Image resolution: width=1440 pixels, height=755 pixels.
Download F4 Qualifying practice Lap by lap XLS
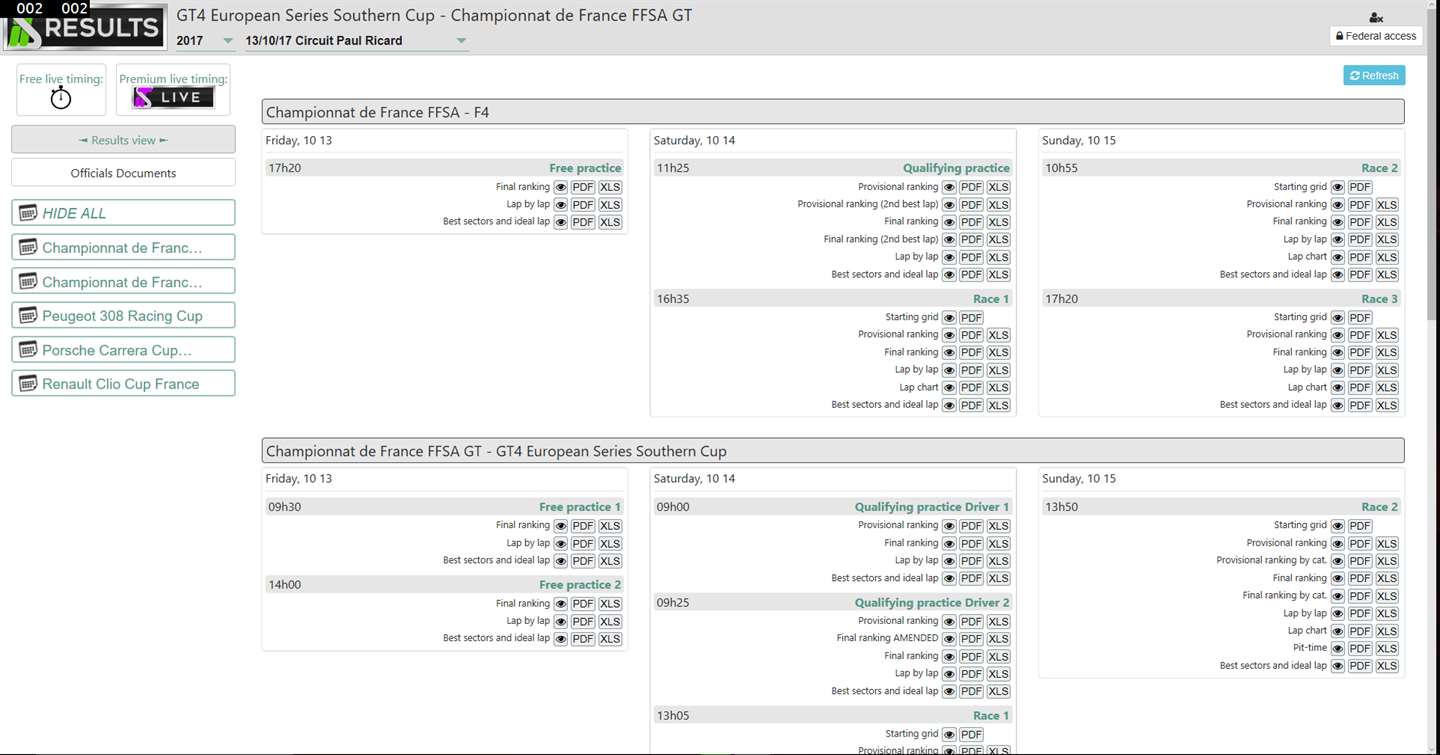[998, 257]
